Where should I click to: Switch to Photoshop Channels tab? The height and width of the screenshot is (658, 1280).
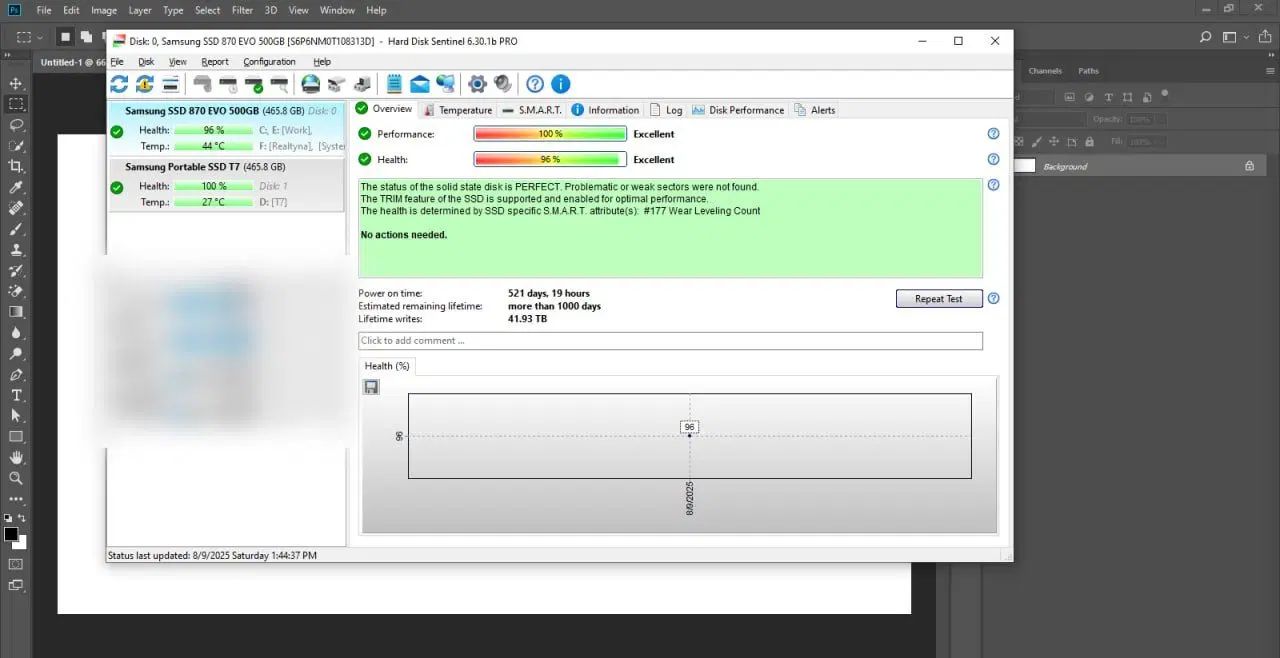(1045, 71)
